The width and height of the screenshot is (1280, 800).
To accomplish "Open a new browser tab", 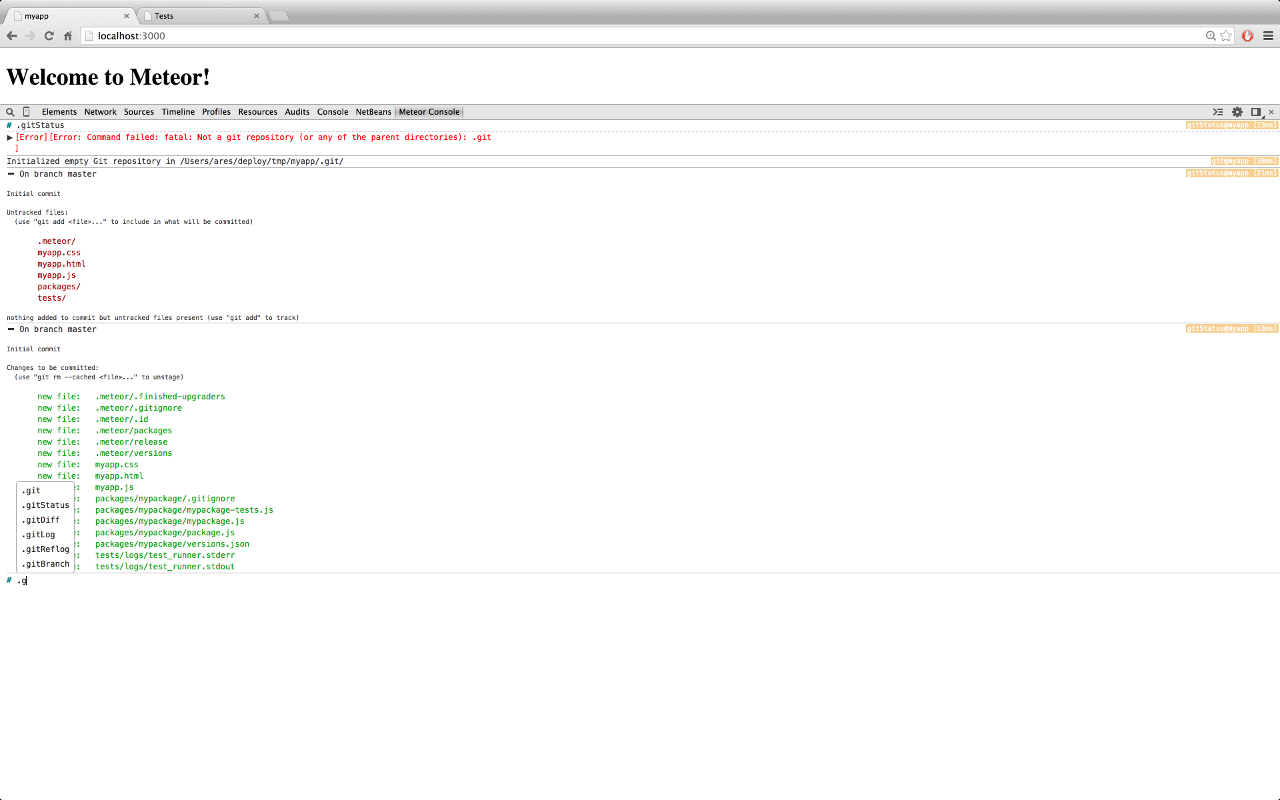I will pos(279,16).
